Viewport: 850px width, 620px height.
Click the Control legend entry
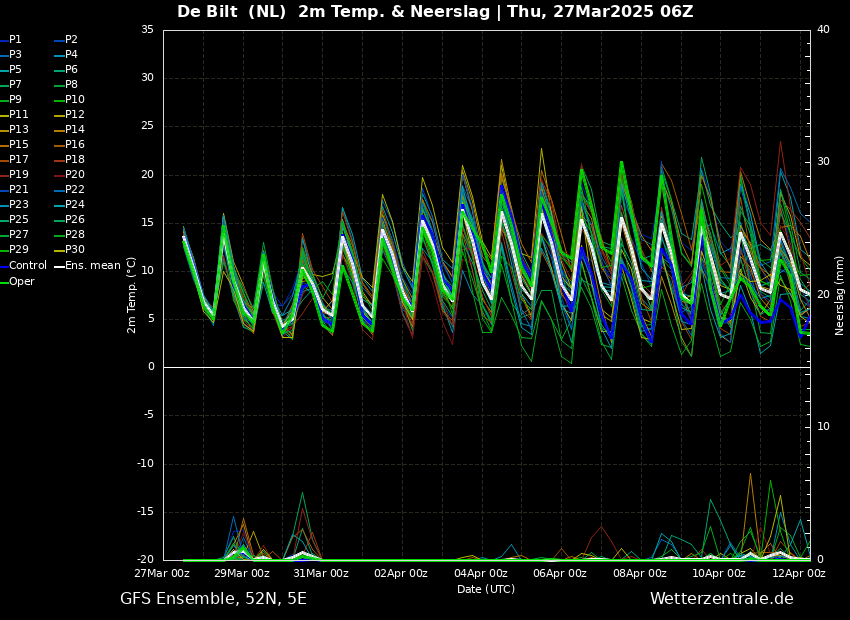pos(27,265)
